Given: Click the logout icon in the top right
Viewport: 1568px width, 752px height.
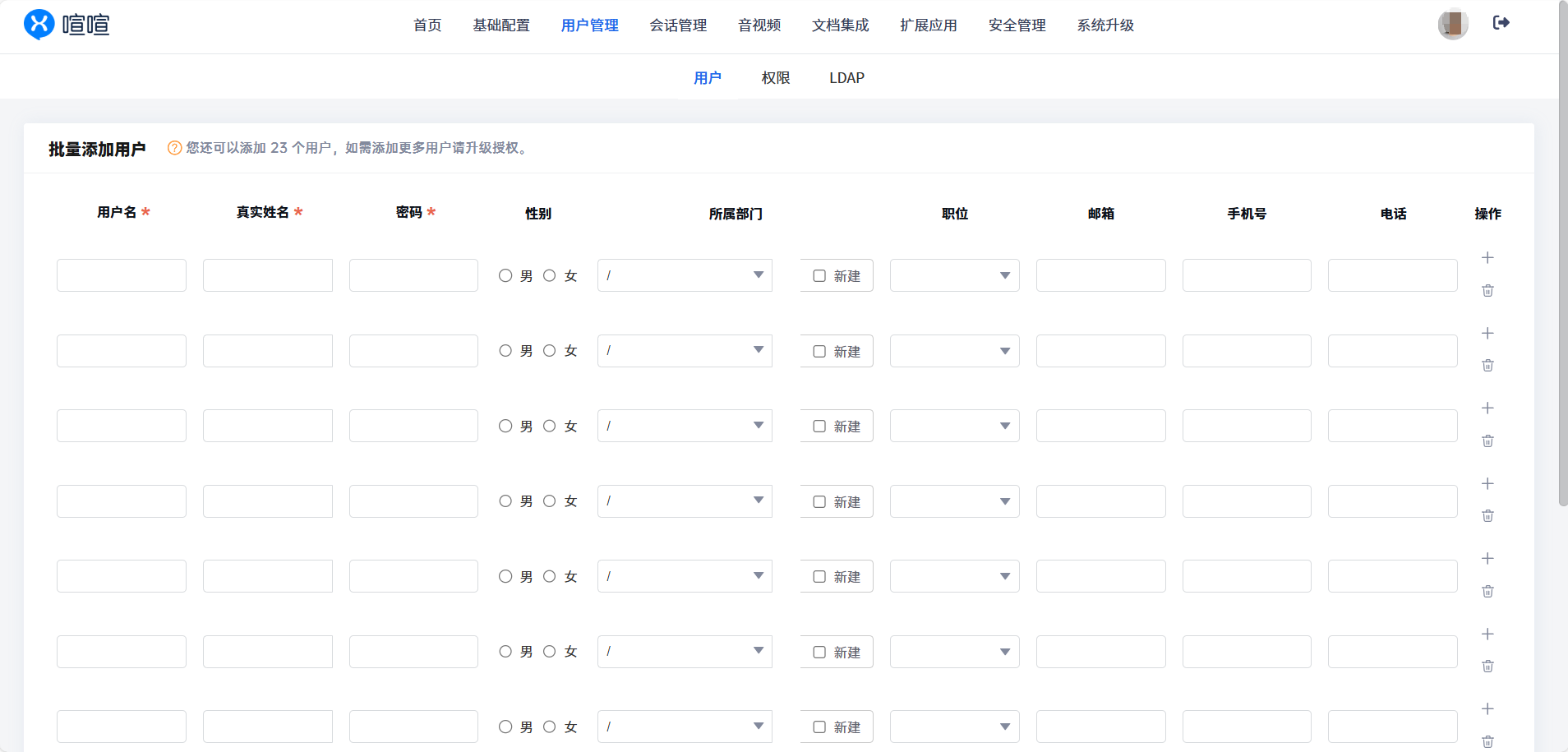Looking at the screenshot, I should pyautogui.click(x=1501, y=23).
